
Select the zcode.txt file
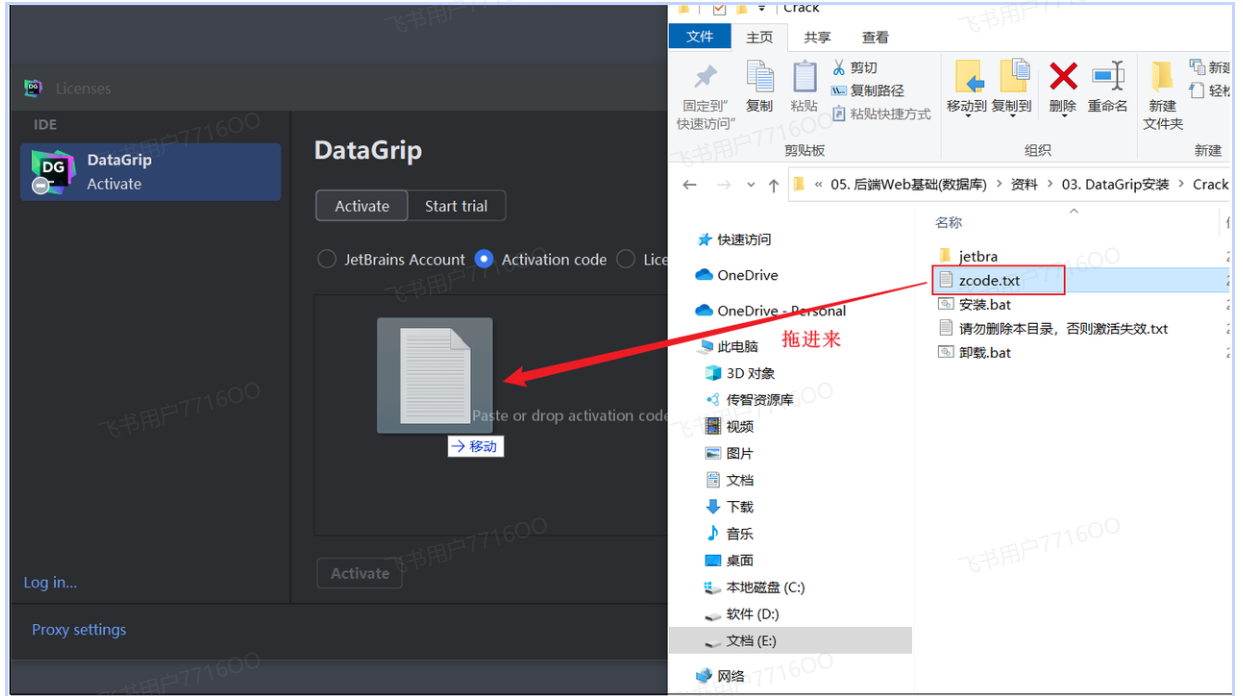pyautogui.click(x=979, y=280)
